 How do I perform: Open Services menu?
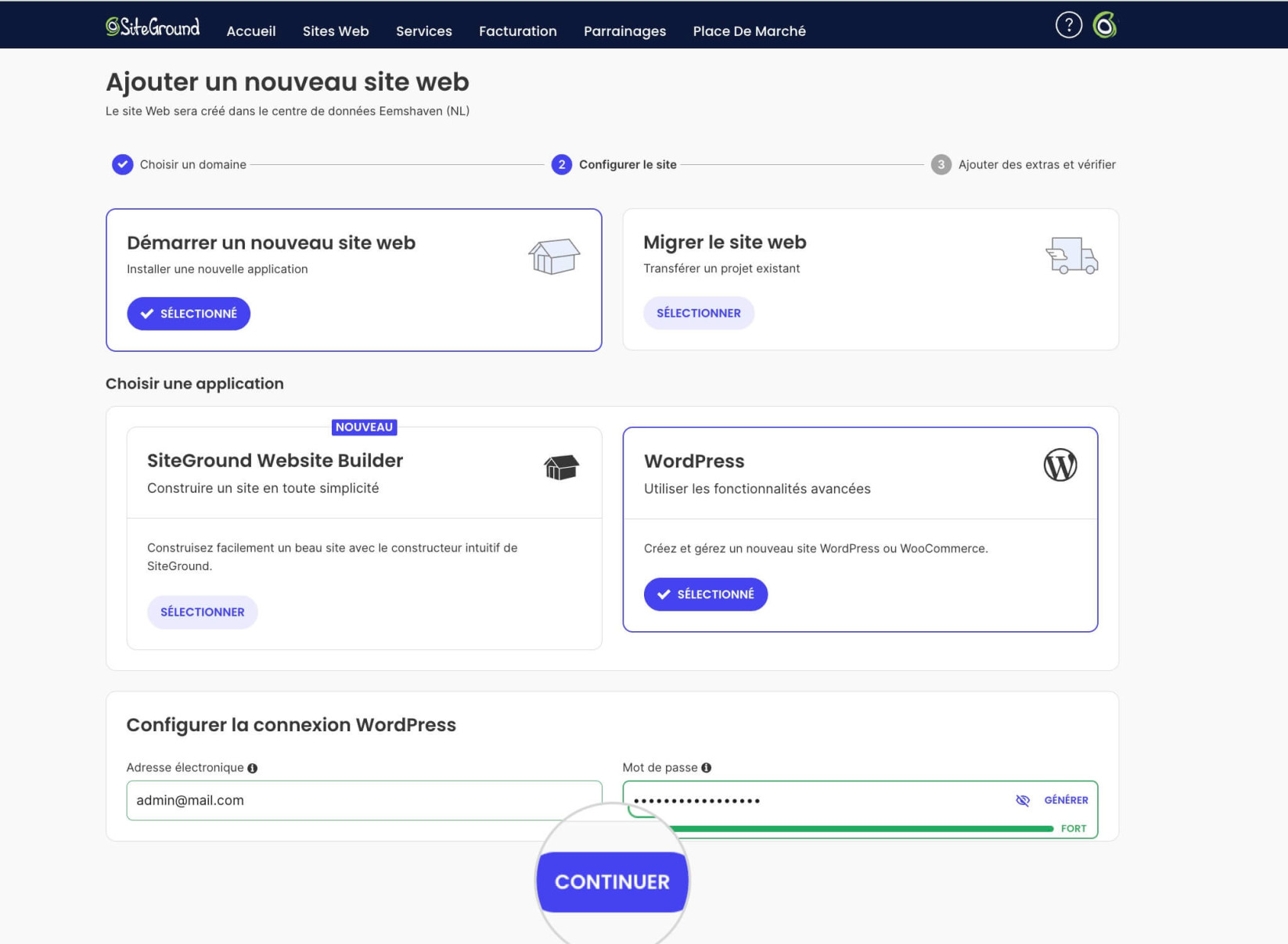424,31
